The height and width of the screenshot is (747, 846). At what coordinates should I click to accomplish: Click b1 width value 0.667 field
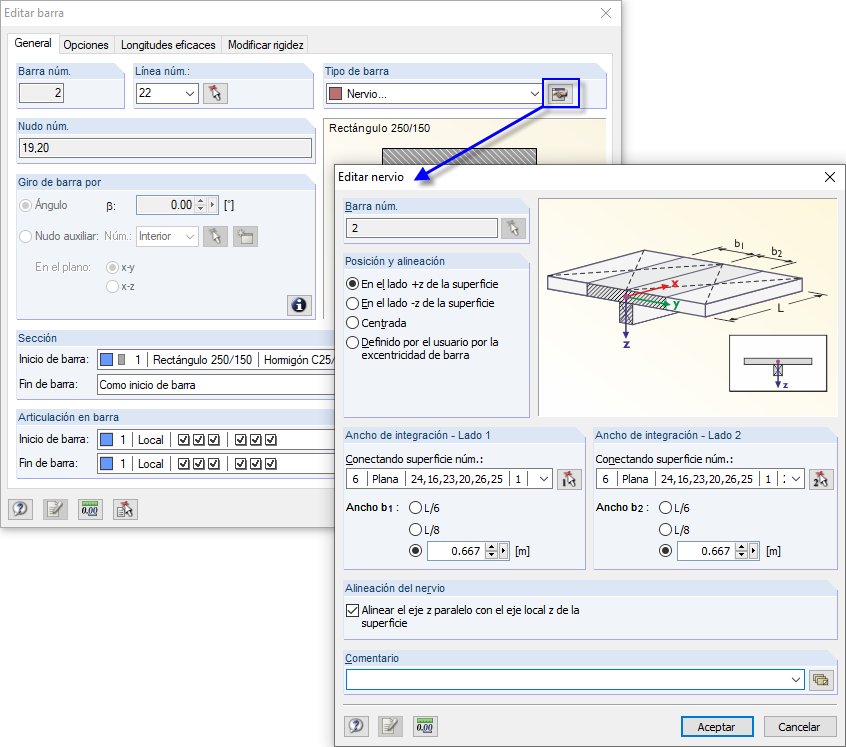click(x=456, y=551)
